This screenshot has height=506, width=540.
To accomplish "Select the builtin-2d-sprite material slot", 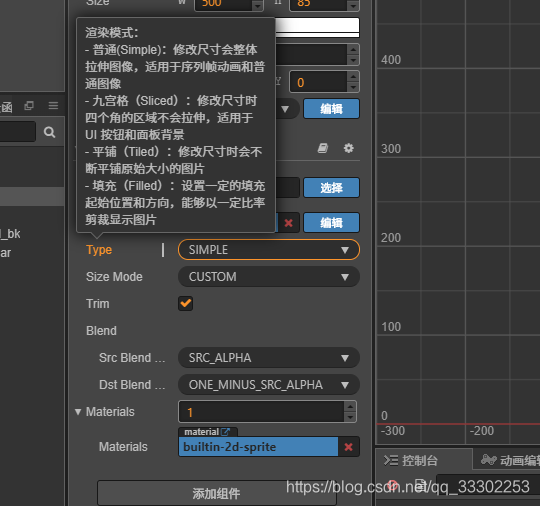I will pyautogui.click(x=258, y=447).
